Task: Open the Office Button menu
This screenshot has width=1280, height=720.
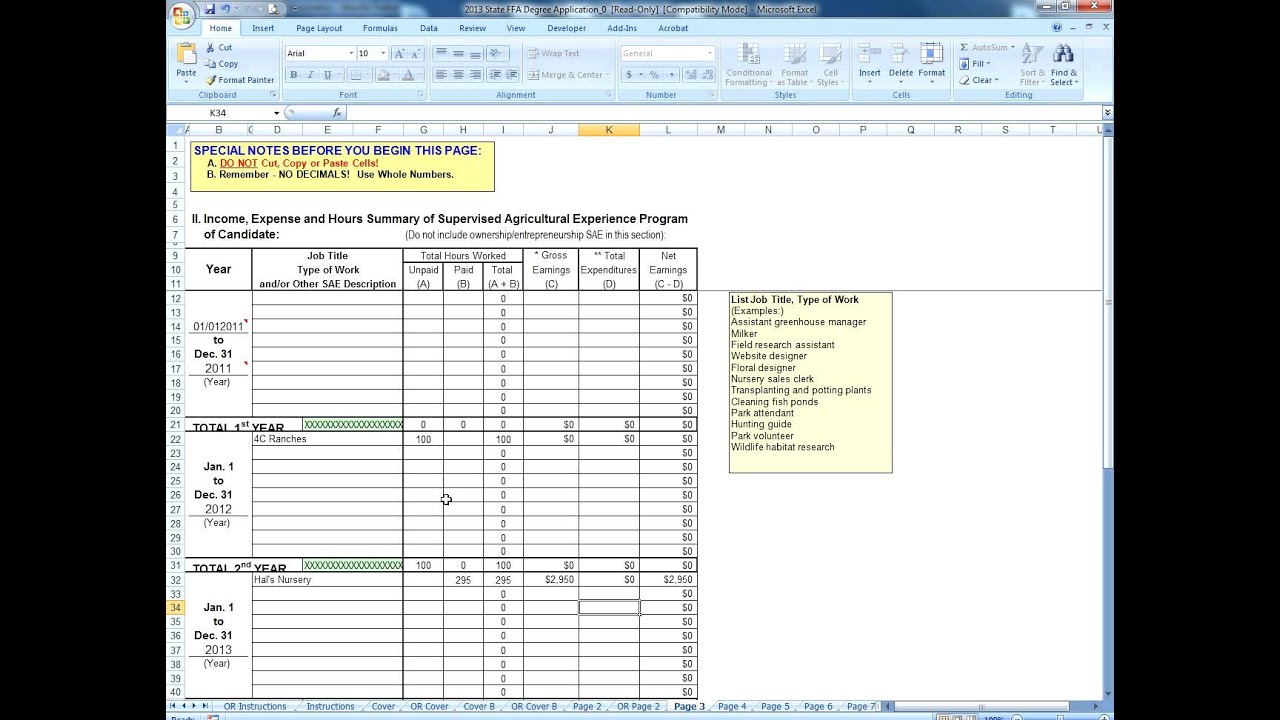Action: (x=181, y=14)
